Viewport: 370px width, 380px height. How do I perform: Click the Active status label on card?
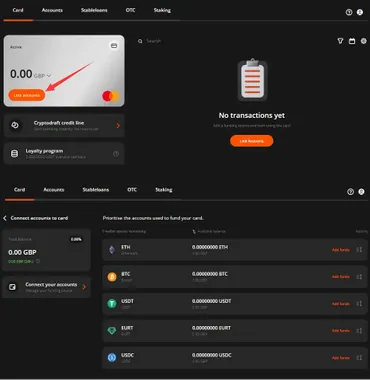pos(16,47)
